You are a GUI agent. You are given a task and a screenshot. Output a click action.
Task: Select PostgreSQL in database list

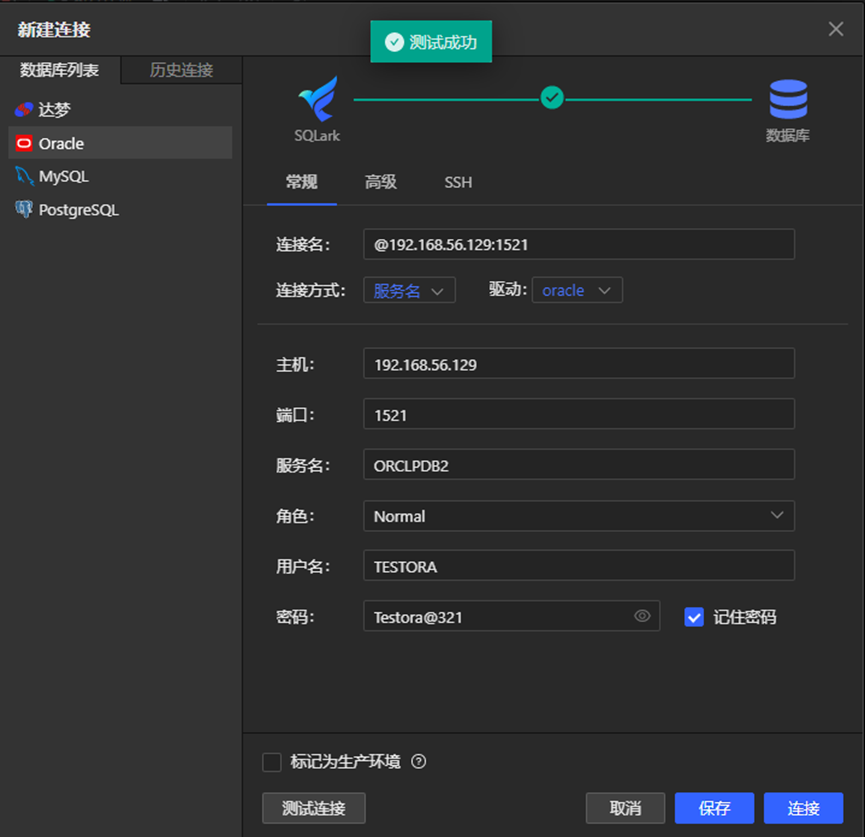point(120,210)
